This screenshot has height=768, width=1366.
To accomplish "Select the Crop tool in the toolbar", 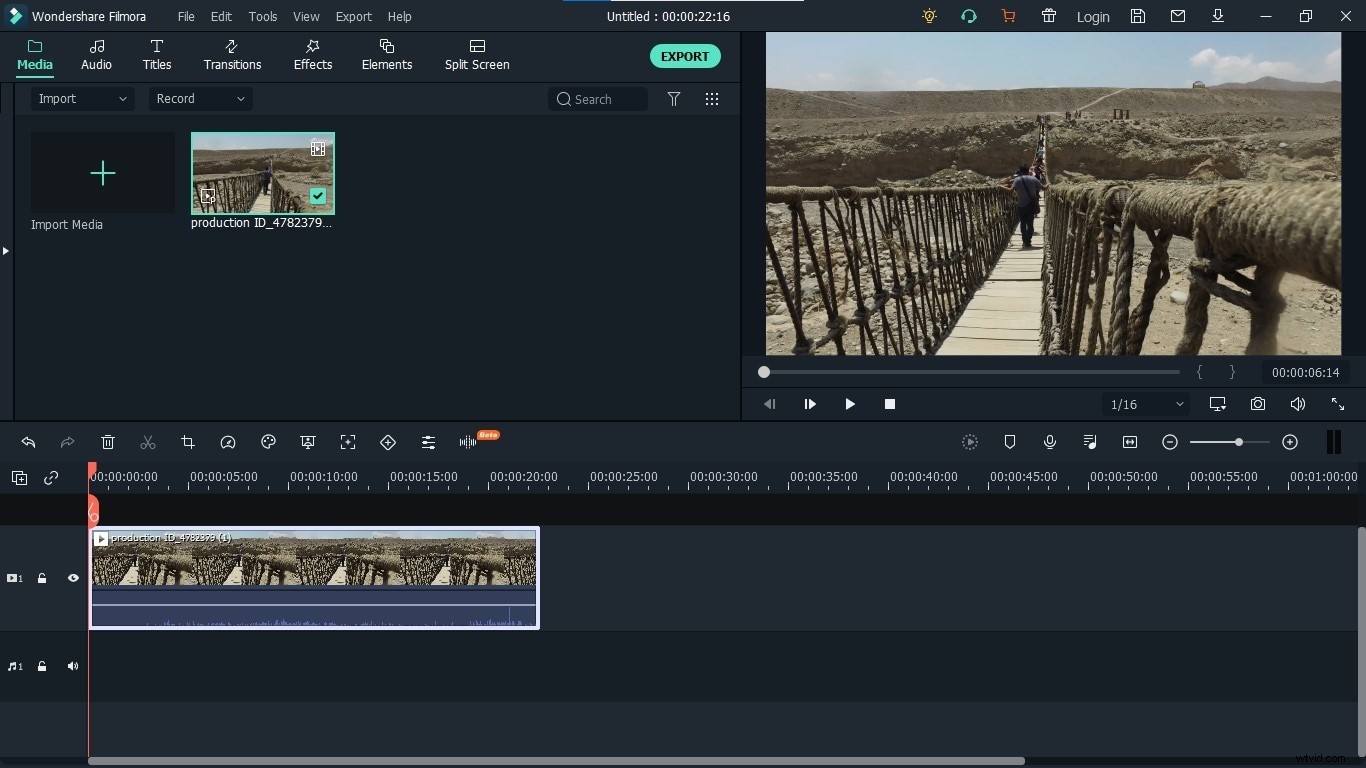I will pyautogui.click(x=188, y=443).
